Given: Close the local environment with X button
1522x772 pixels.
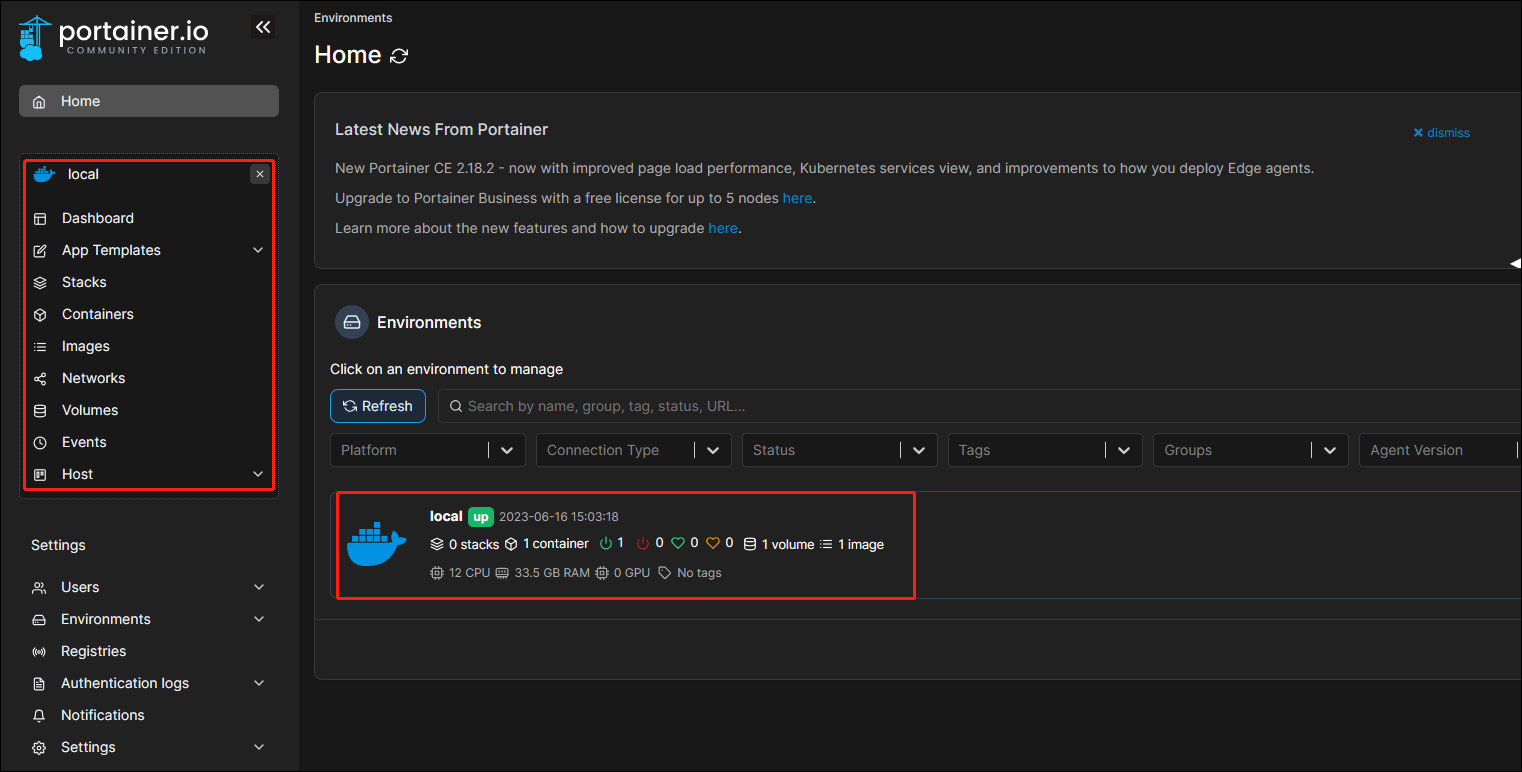Looking at the screenshot, I should pyautogui.click(x=260, y=174).
